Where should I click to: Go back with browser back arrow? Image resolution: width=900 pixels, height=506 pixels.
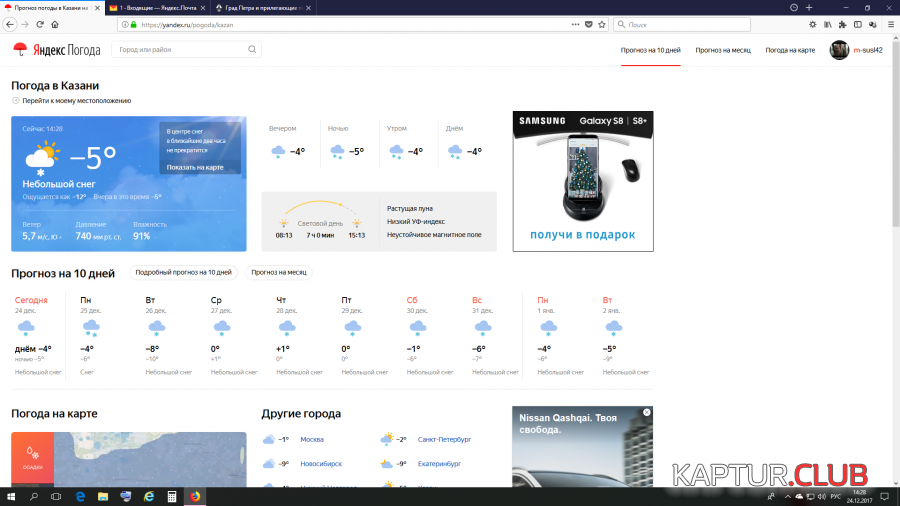(10, 24)
